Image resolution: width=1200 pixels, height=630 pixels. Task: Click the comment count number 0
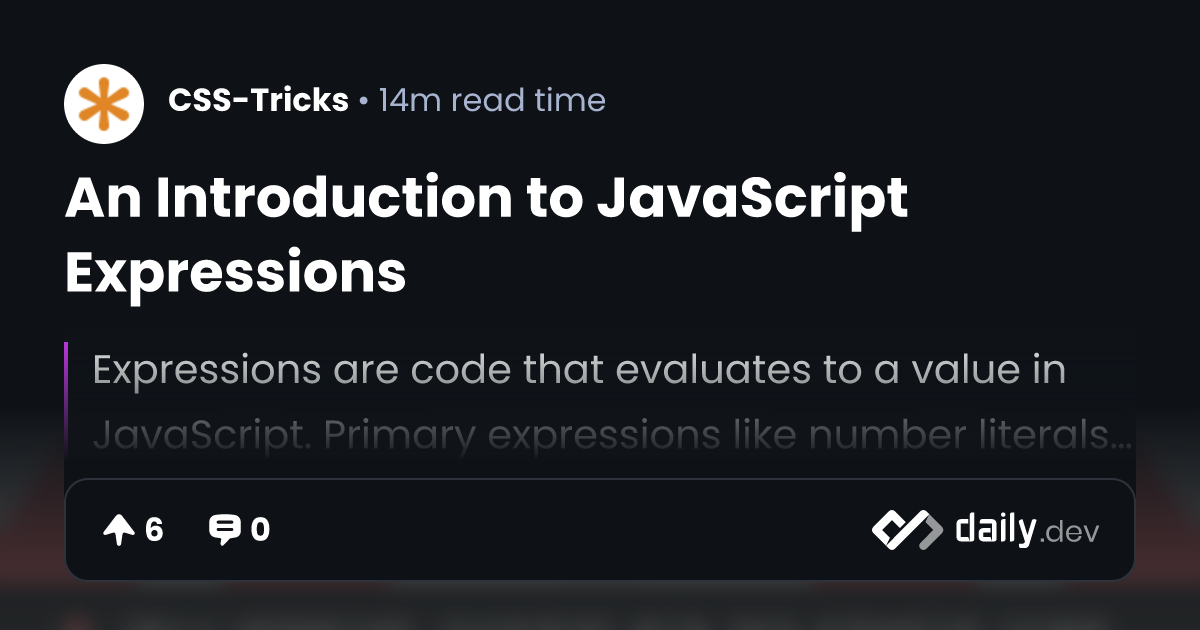(260, 530)
